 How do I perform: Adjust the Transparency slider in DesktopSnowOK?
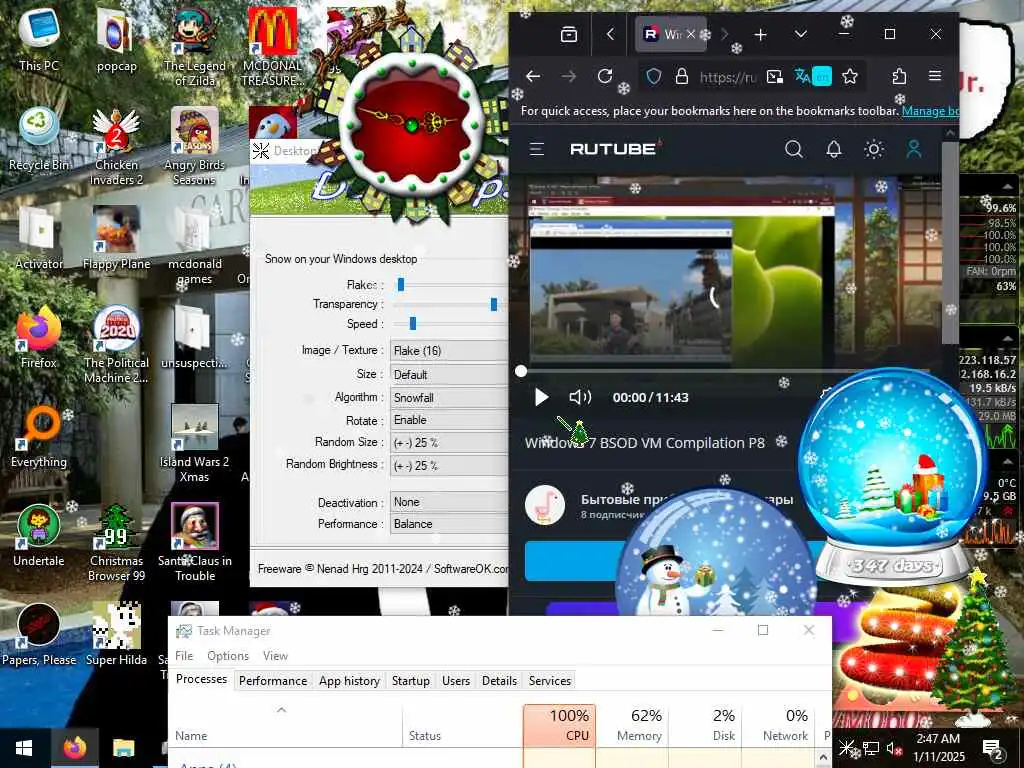[494, 304]
